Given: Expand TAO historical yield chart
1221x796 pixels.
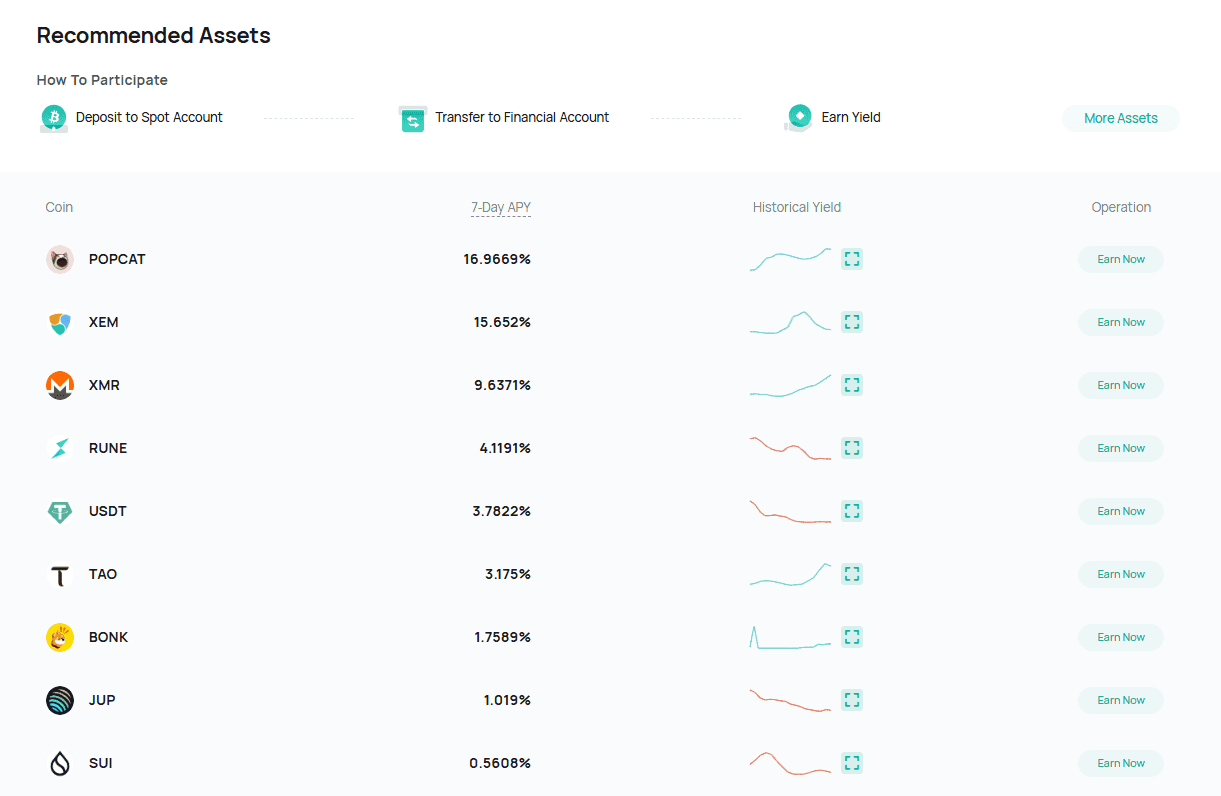Looking at the screenshot, I should (852, 574).
